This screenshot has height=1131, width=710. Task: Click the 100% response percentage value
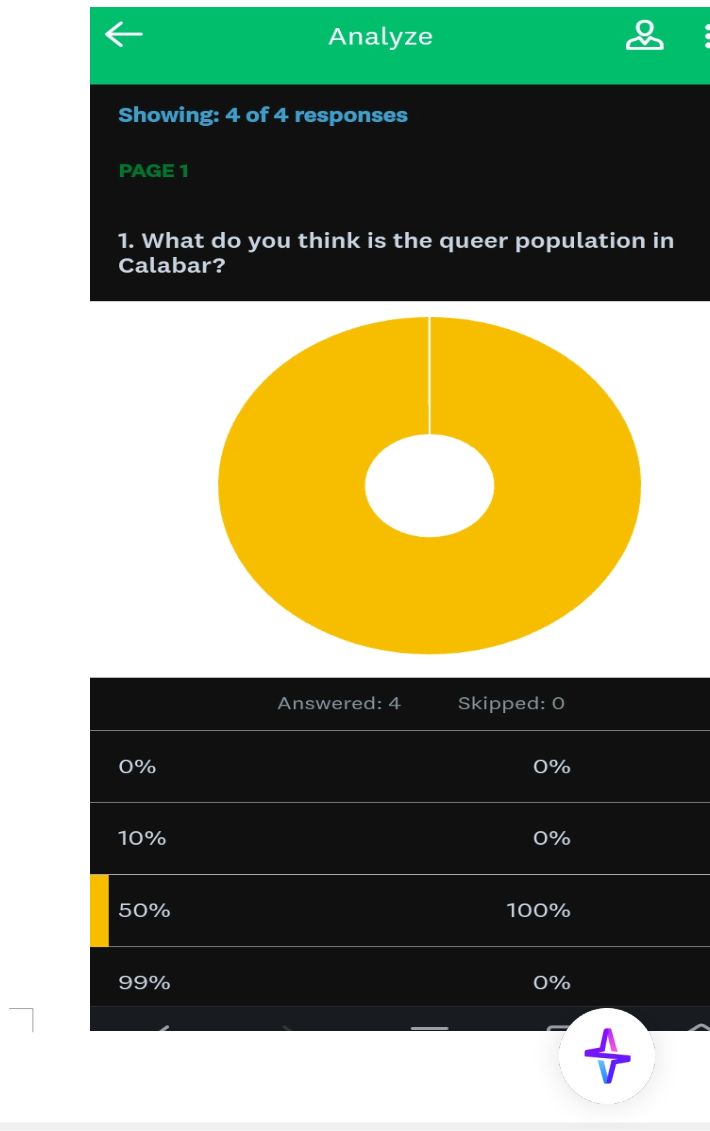click(x=538, y=910)
